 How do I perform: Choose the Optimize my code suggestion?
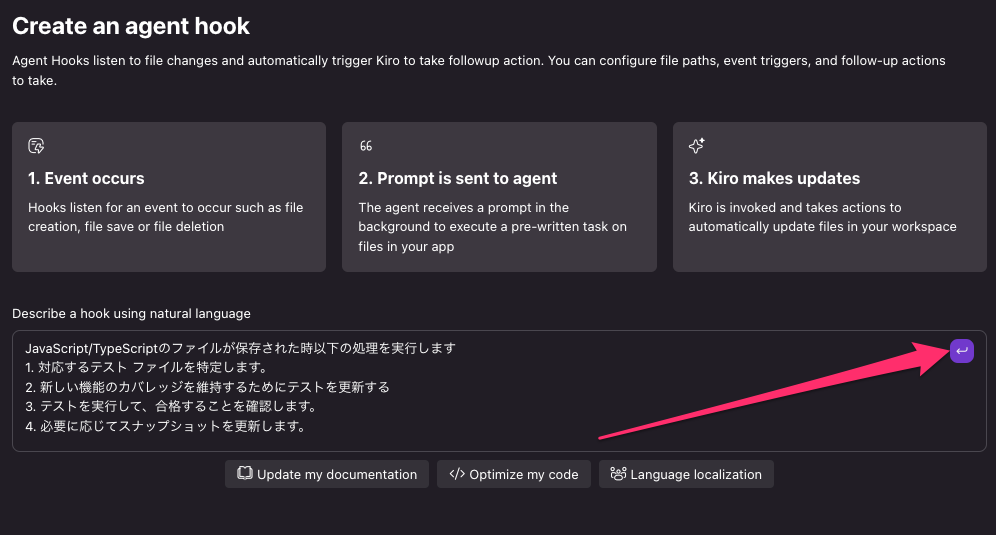(x=513, y=474)
